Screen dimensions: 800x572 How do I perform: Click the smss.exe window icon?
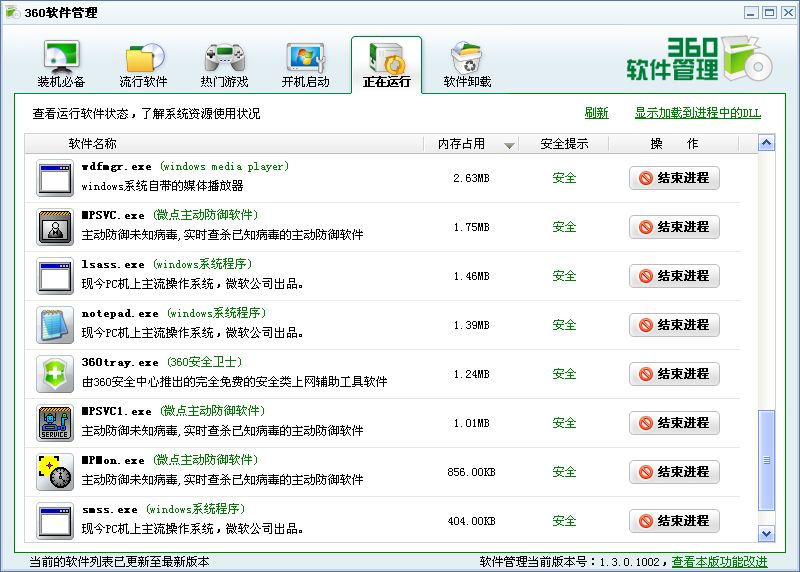(55, 521)
